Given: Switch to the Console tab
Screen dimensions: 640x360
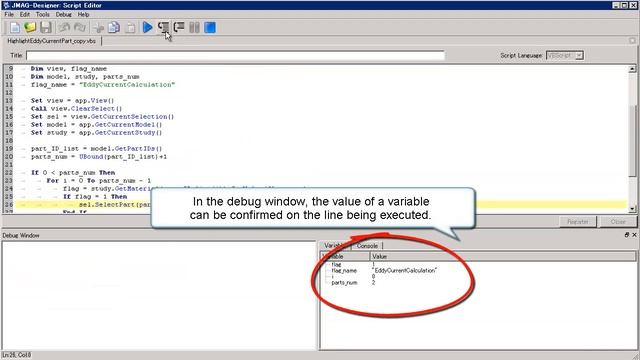Looking at the screenshot, I should click(367, 246).
